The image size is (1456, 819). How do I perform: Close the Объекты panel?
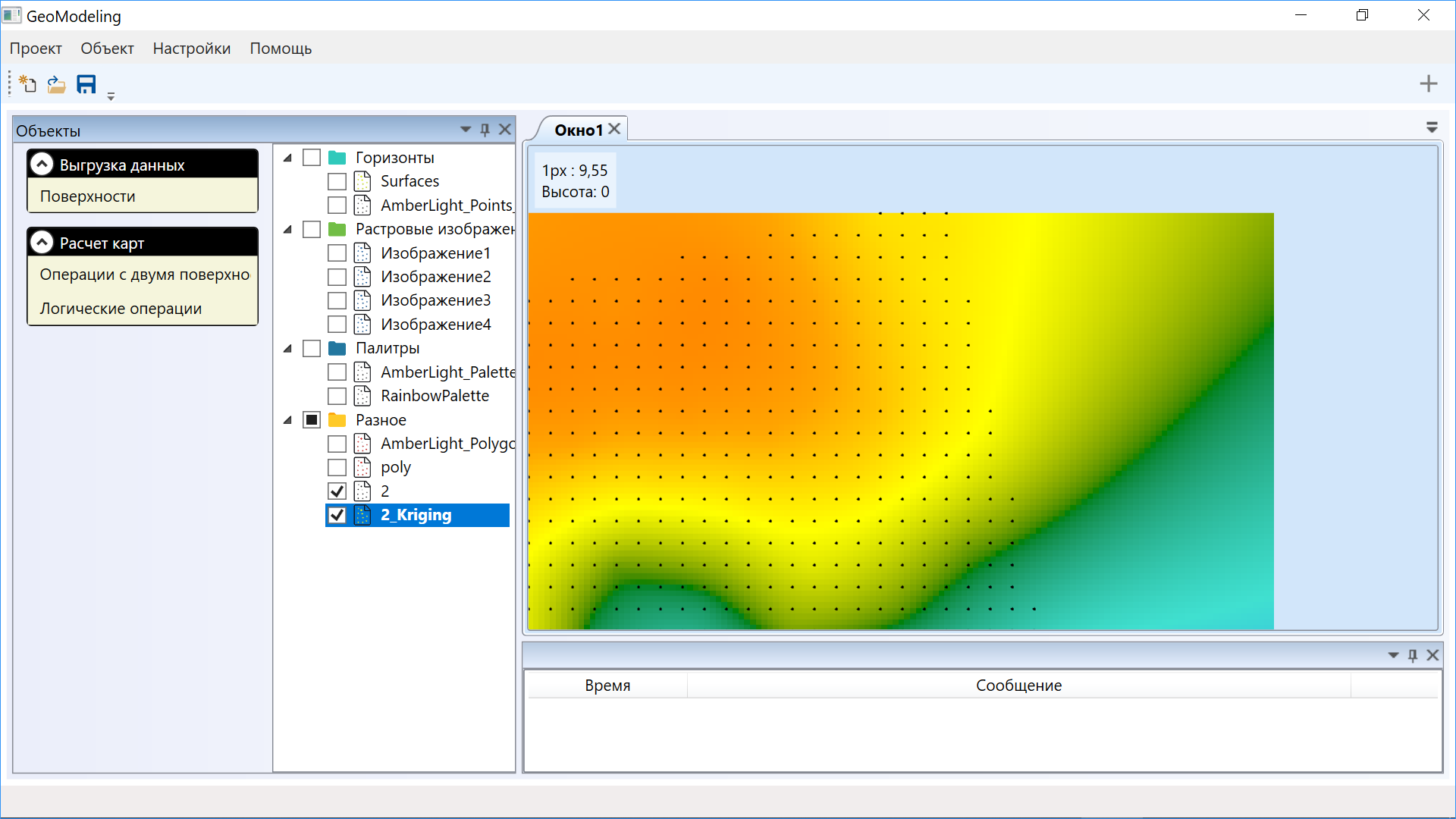505,130
